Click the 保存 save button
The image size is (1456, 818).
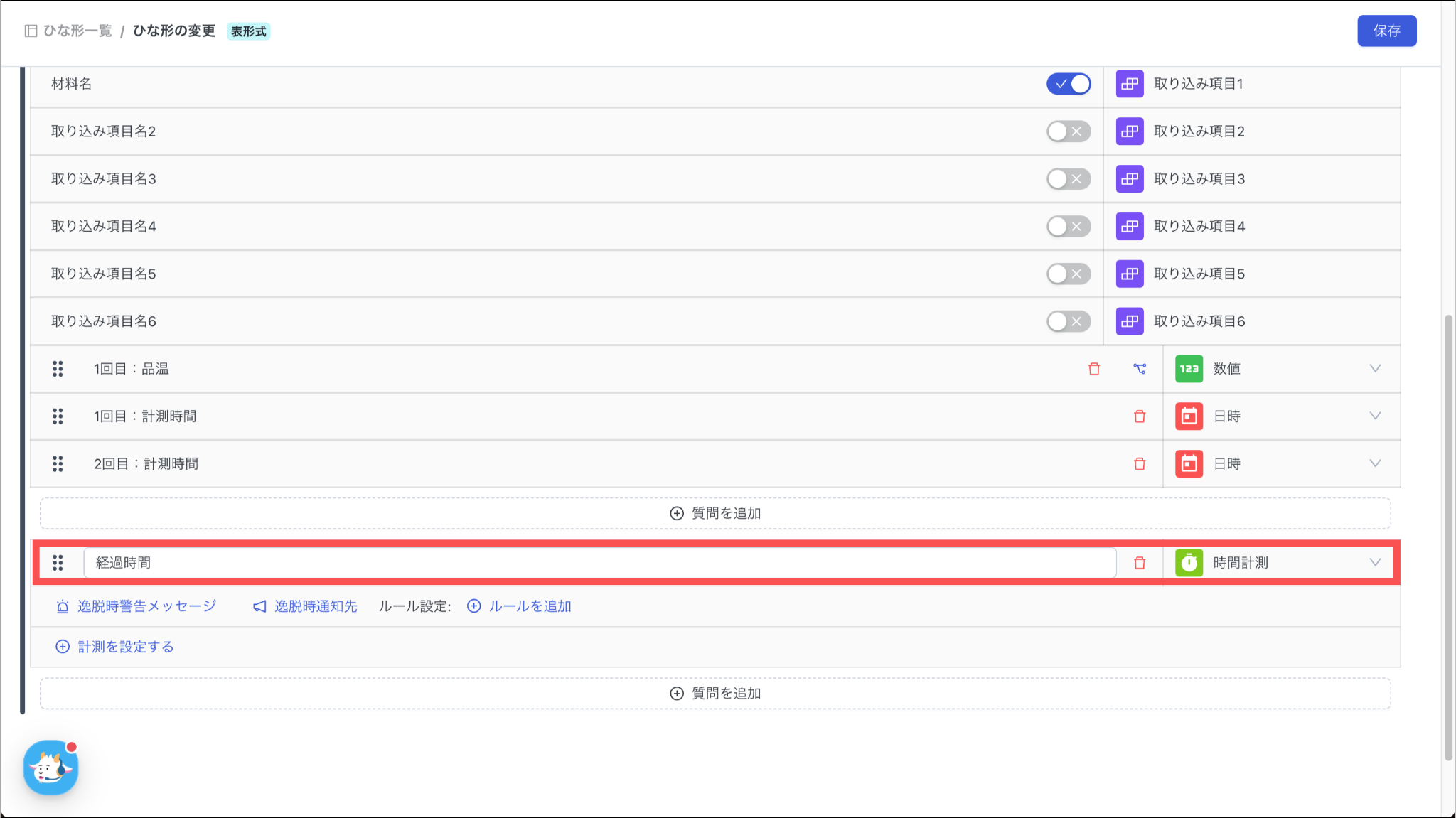1386,31
